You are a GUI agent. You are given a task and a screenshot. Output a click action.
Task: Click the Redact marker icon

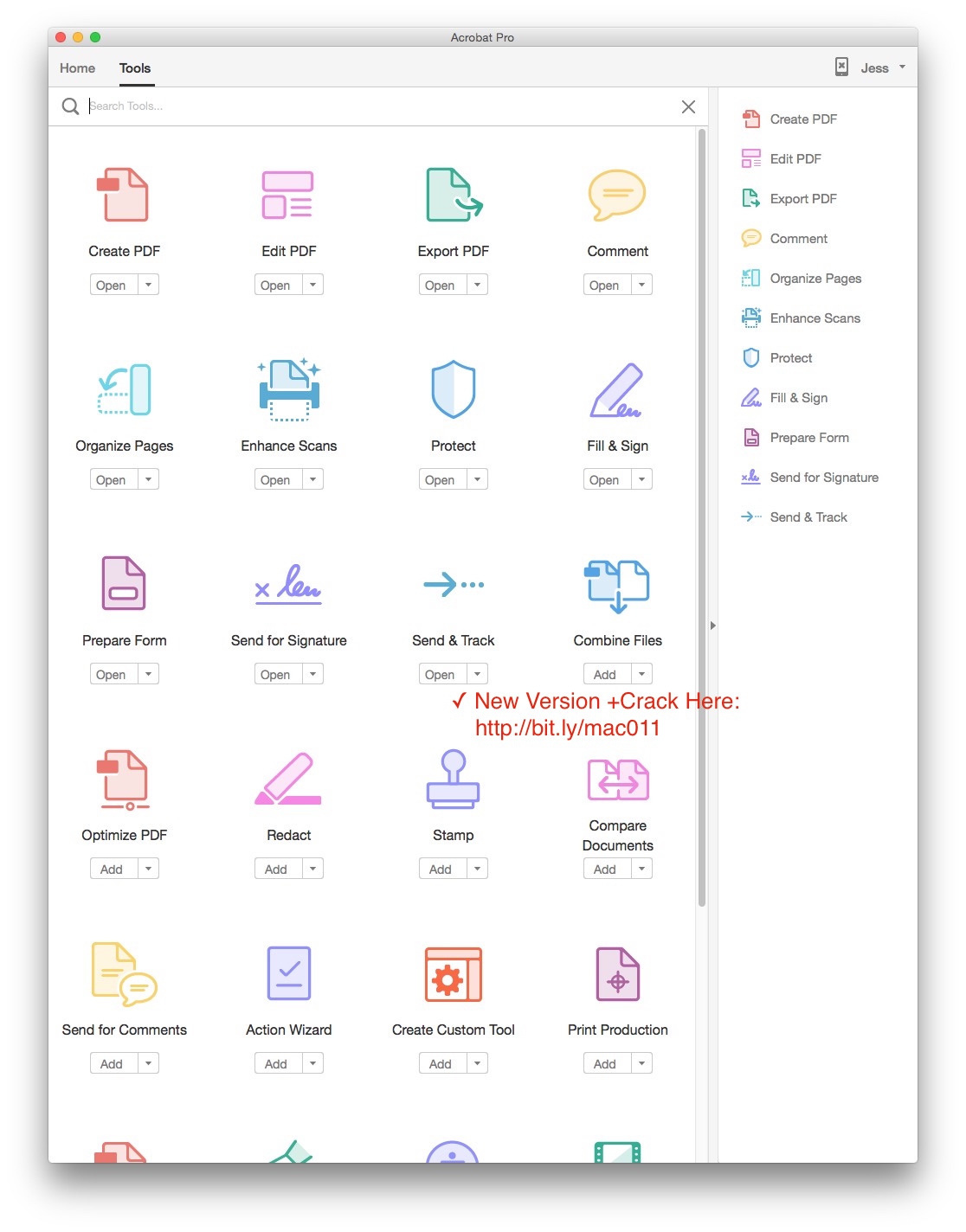(x=288, y=779)
